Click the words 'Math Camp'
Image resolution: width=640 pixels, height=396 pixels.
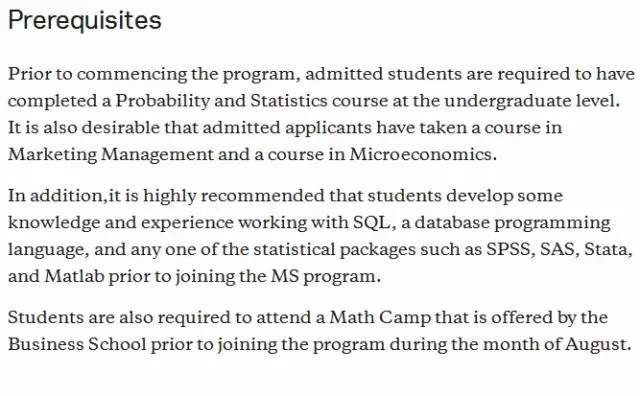click(x=380, y=318)
